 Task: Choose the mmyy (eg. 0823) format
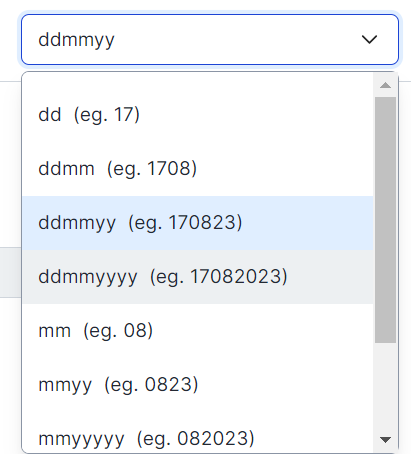tap(198, 385)
